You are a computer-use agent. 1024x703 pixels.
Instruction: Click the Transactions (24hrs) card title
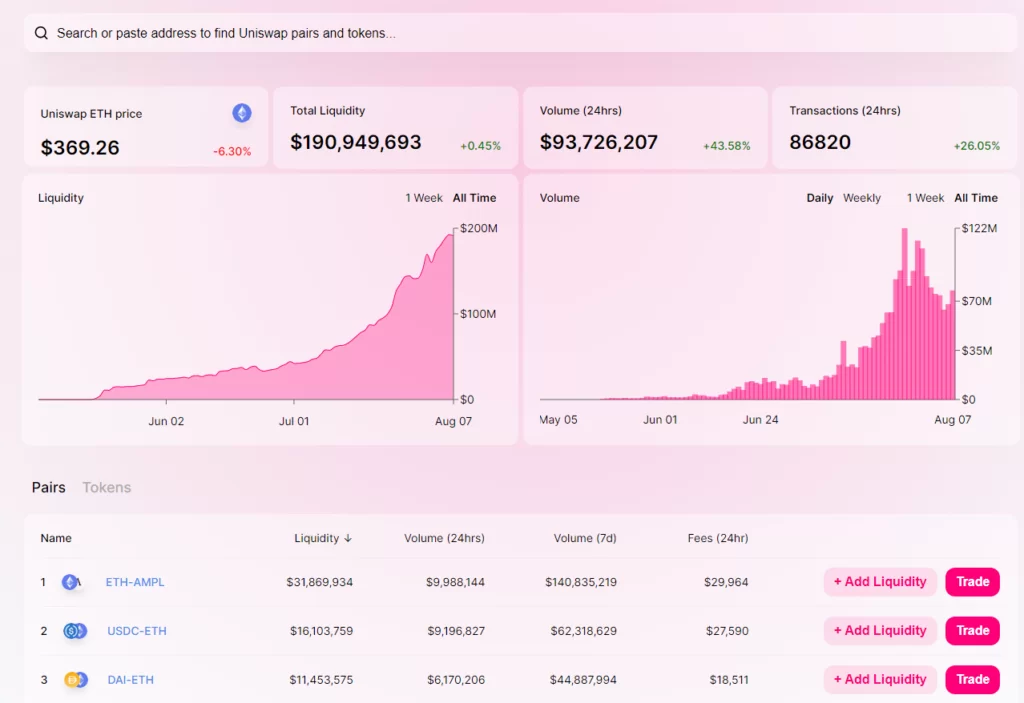pos(845,111)
